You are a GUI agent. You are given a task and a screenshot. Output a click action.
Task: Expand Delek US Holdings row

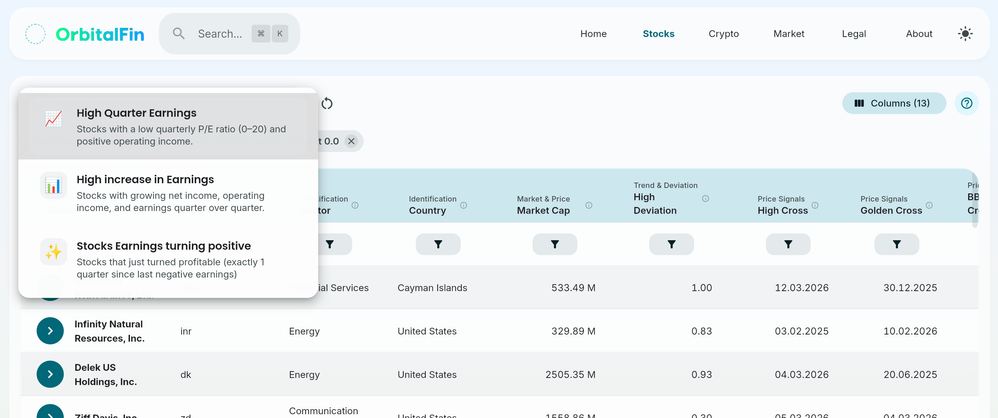(x=50, y=374)
